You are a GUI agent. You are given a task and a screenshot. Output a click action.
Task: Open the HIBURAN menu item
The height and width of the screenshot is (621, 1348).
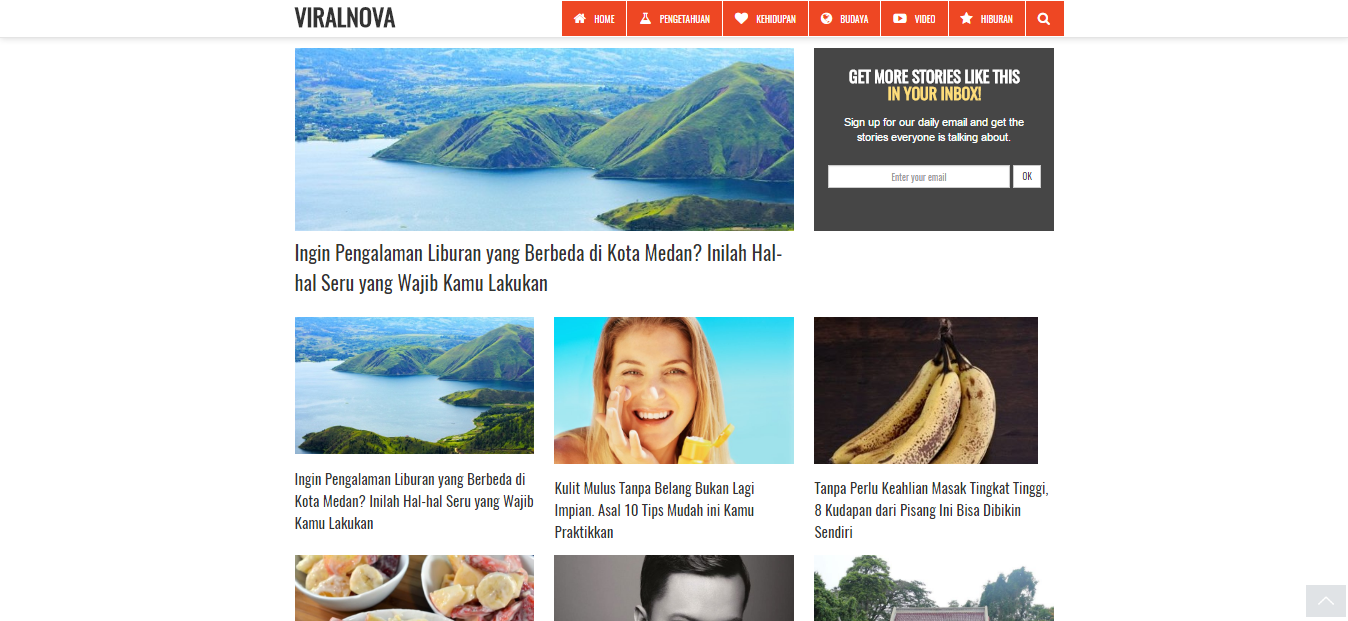pyautogui.click(x=987, y=18)
